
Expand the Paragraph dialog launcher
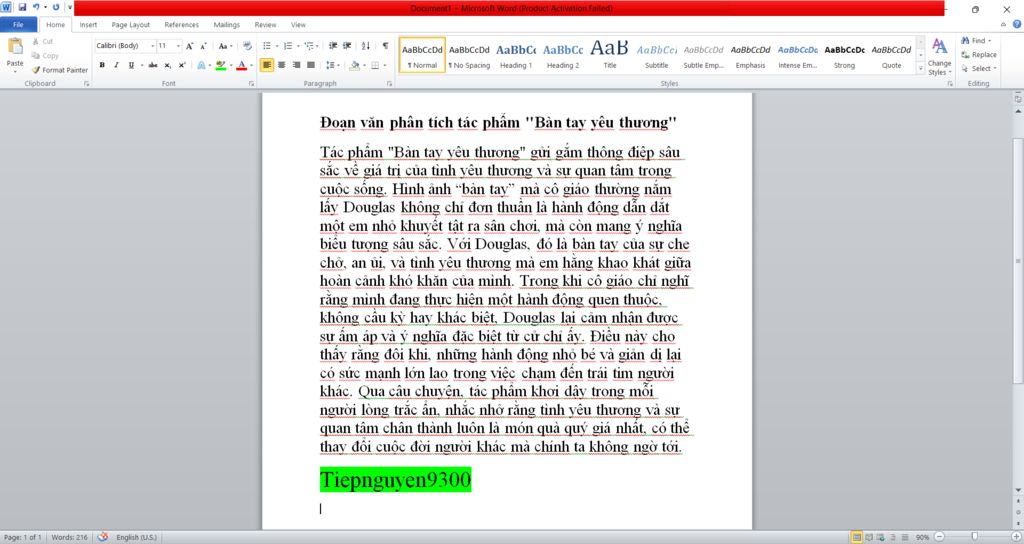[x=390, y=84]
